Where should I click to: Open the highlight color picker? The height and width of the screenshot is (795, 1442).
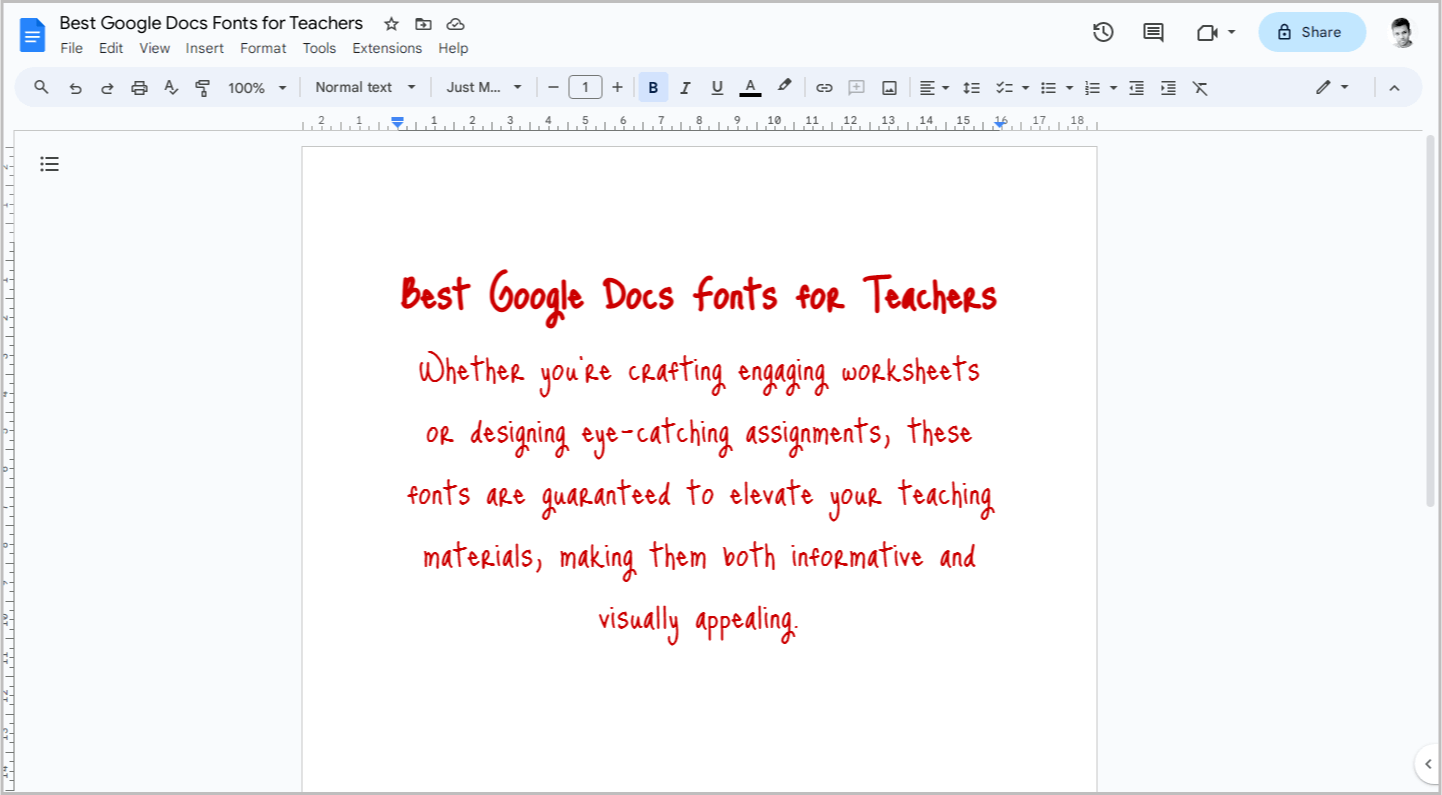pos(784,87)
